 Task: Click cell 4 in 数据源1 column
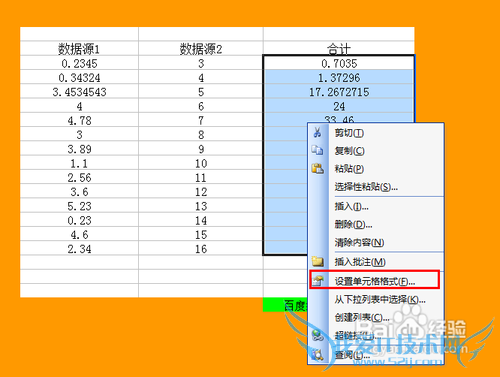[x=79, y=106]
